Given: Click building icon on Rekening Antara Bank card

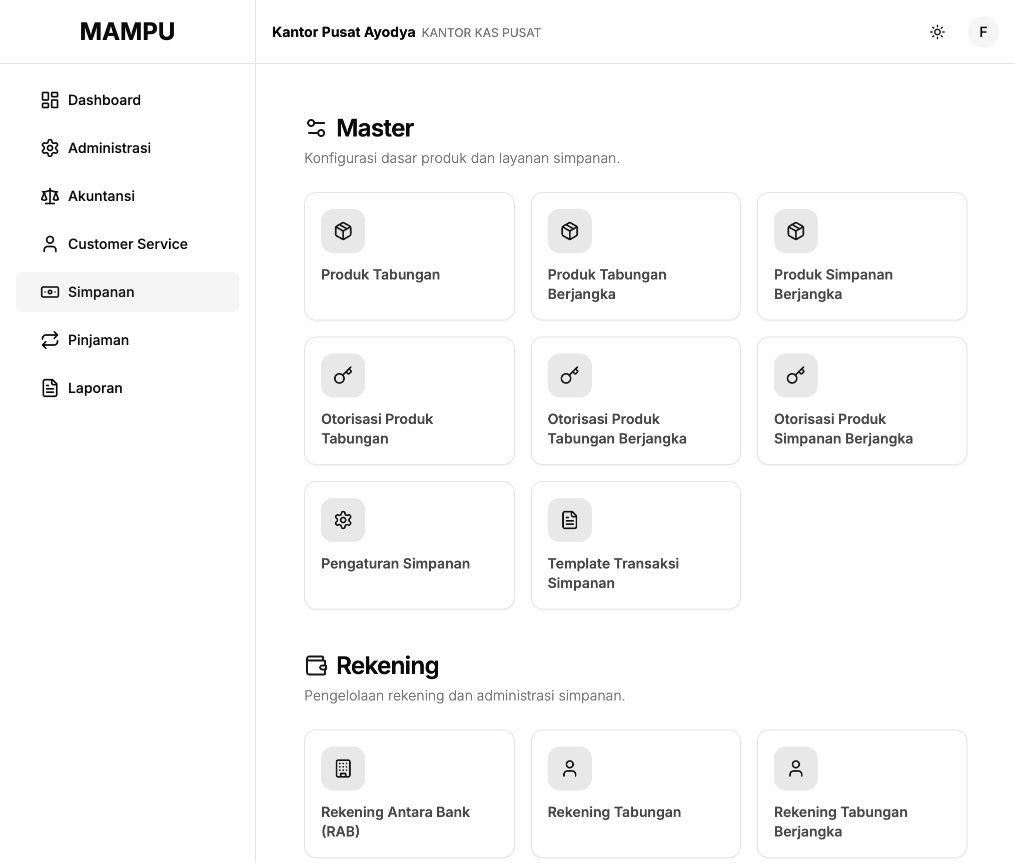Looking at the screenshot, I should click(343, 768).
